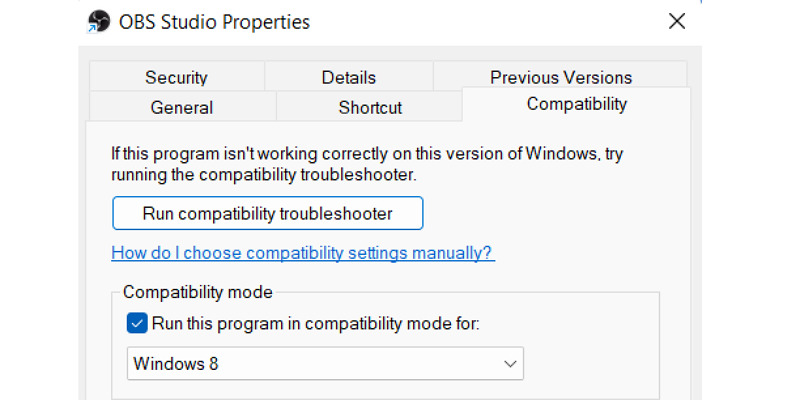Select the General tab
Viewport: 800px width, 400px height.
click(x=182, y=107)
